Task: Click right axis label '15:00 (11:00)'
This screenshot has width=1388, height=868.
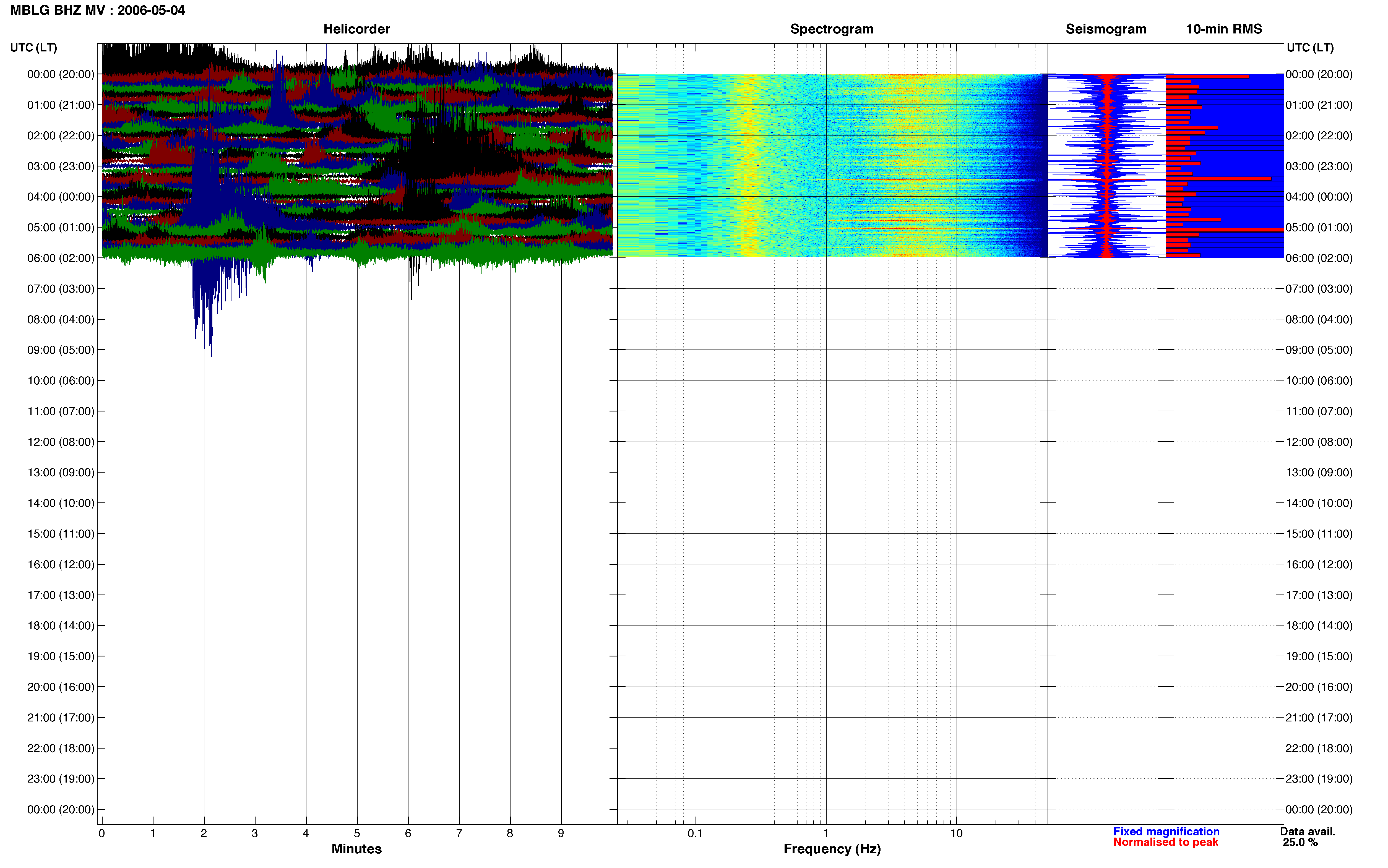Action: pyautogui.click(x=1319, y=534)
